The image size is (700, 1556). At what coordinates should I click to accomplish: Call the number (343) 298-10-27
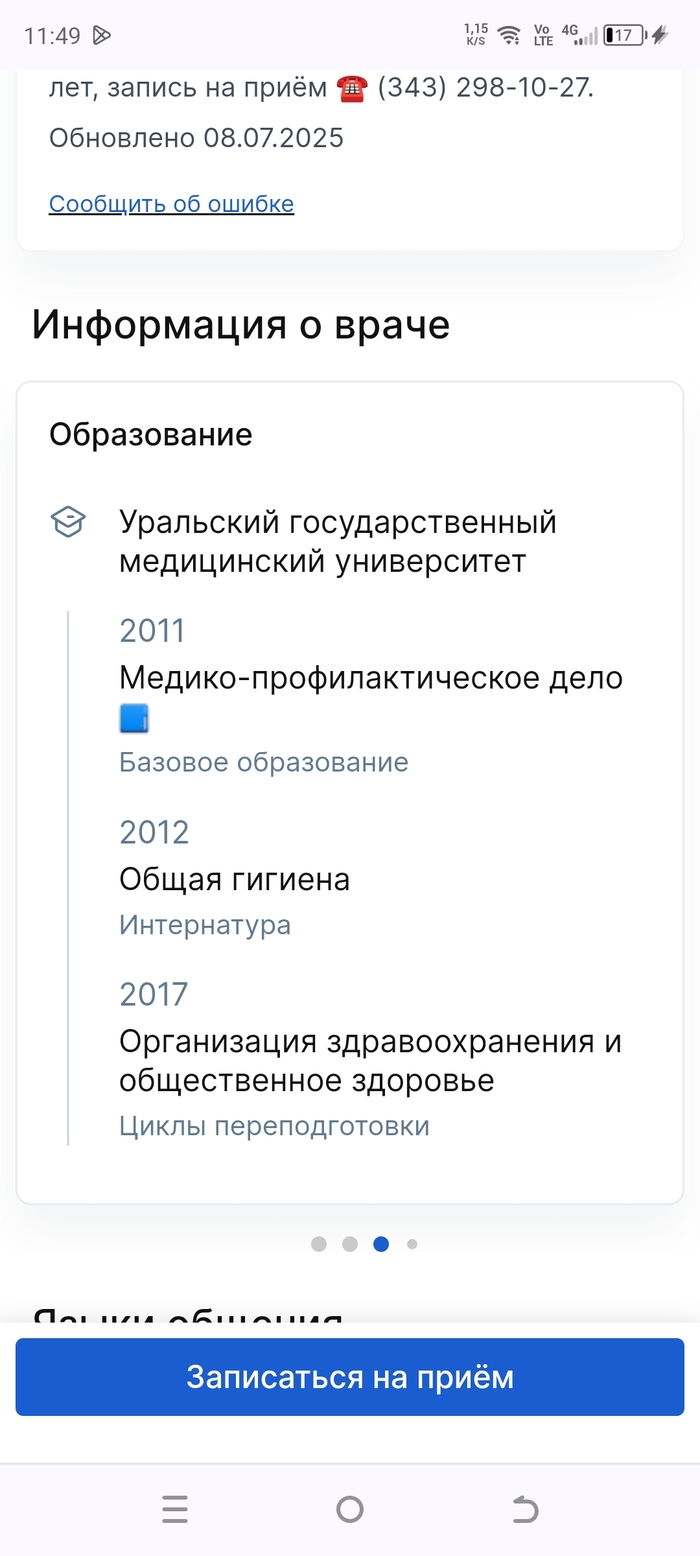(485, 88)
